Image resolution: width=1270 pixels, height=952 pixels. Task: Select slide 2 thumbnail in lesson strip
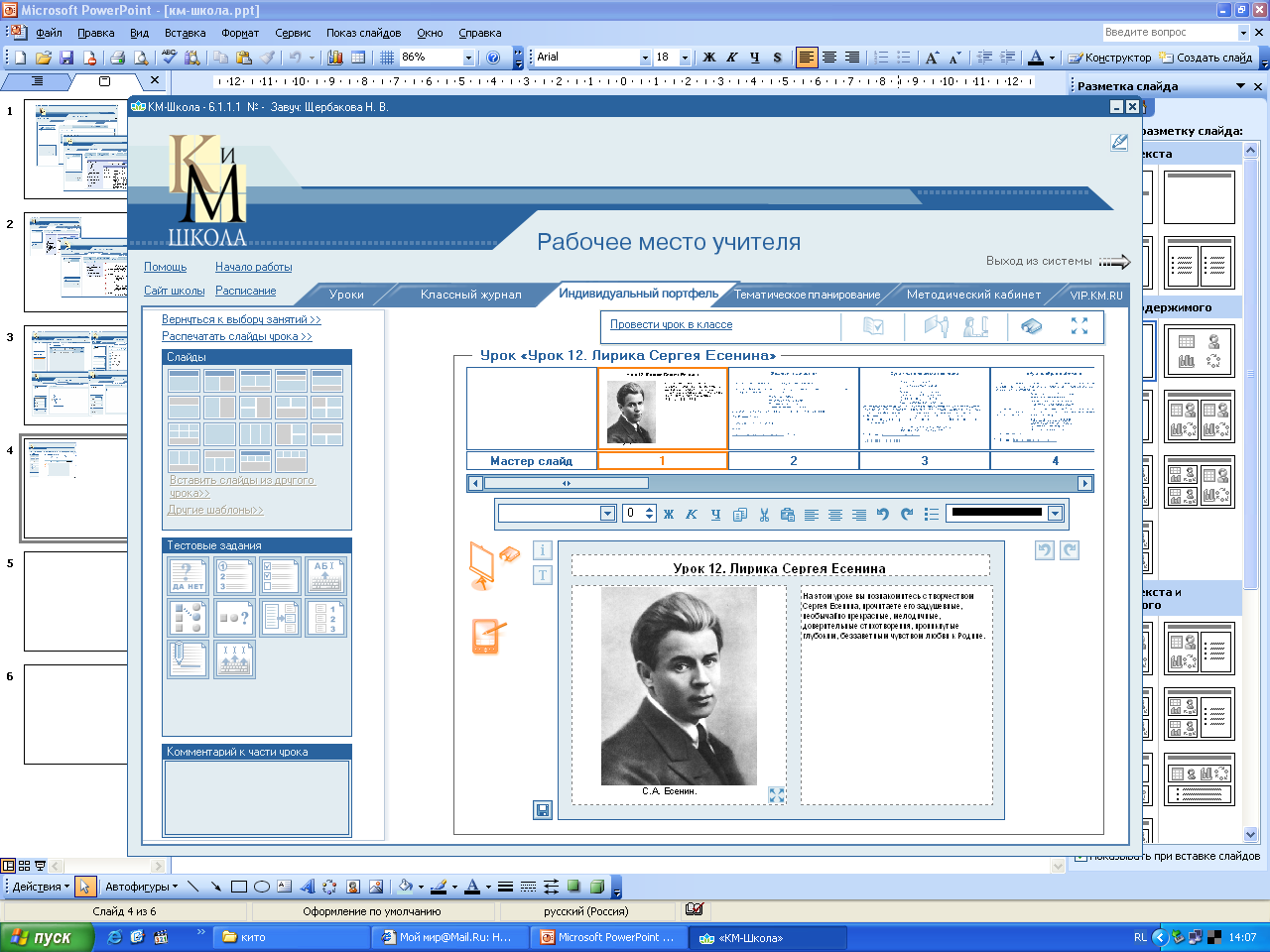click(x=793, y=409)
